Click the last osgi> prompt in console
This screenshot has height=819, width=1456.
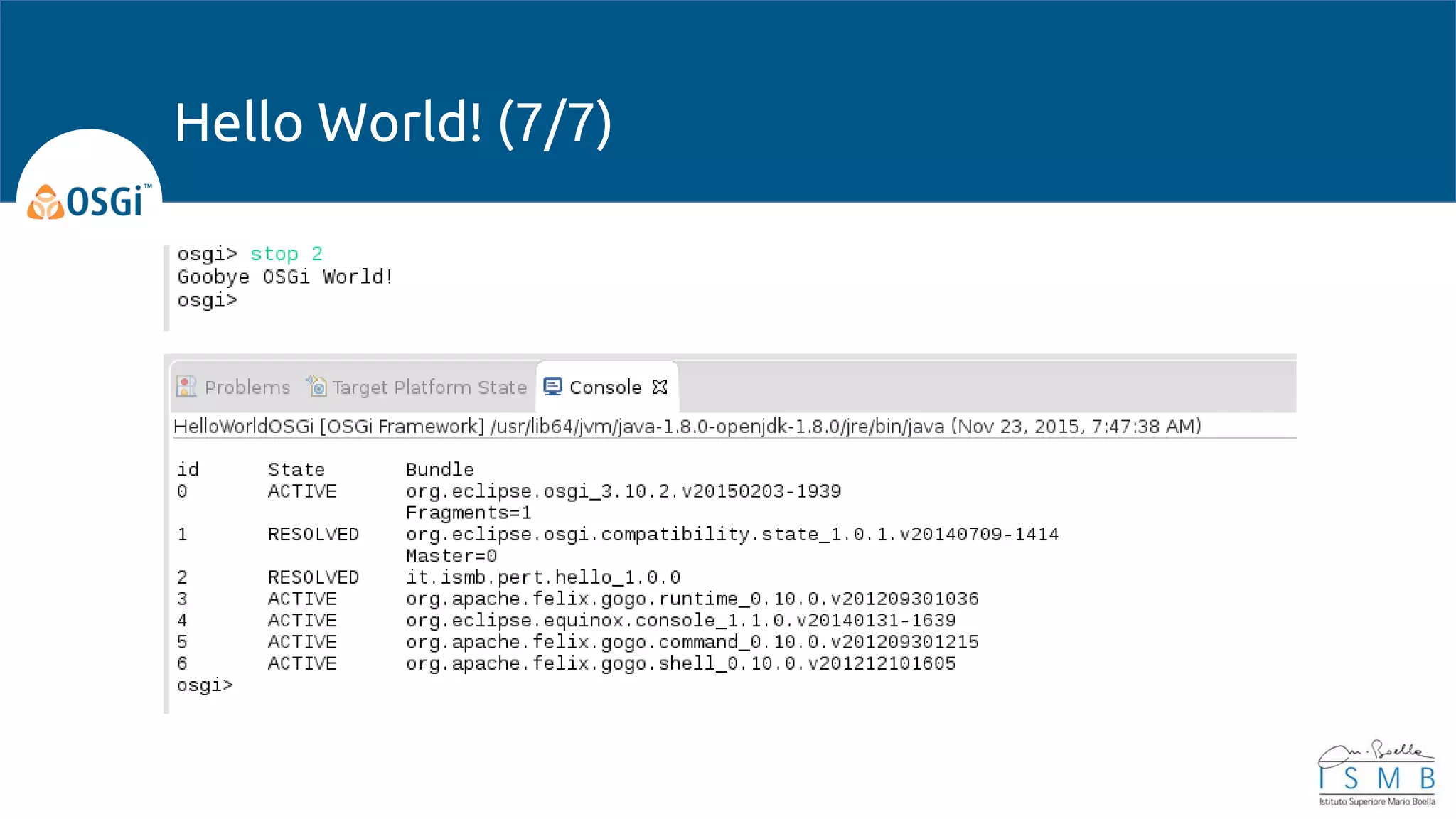[205, 685]
